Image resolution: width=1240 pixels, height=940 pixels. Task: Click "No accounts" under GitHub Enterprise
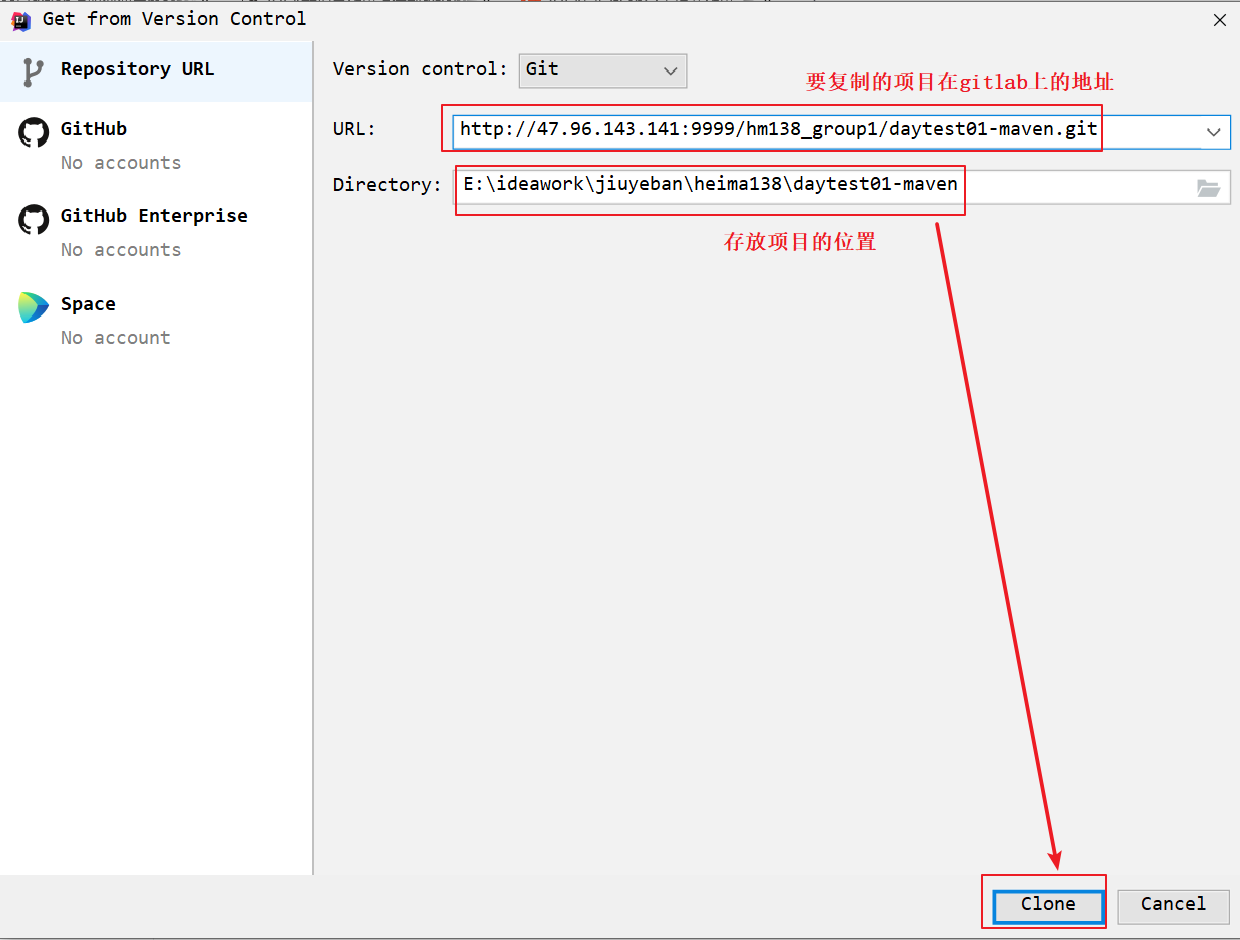[121, 250]
